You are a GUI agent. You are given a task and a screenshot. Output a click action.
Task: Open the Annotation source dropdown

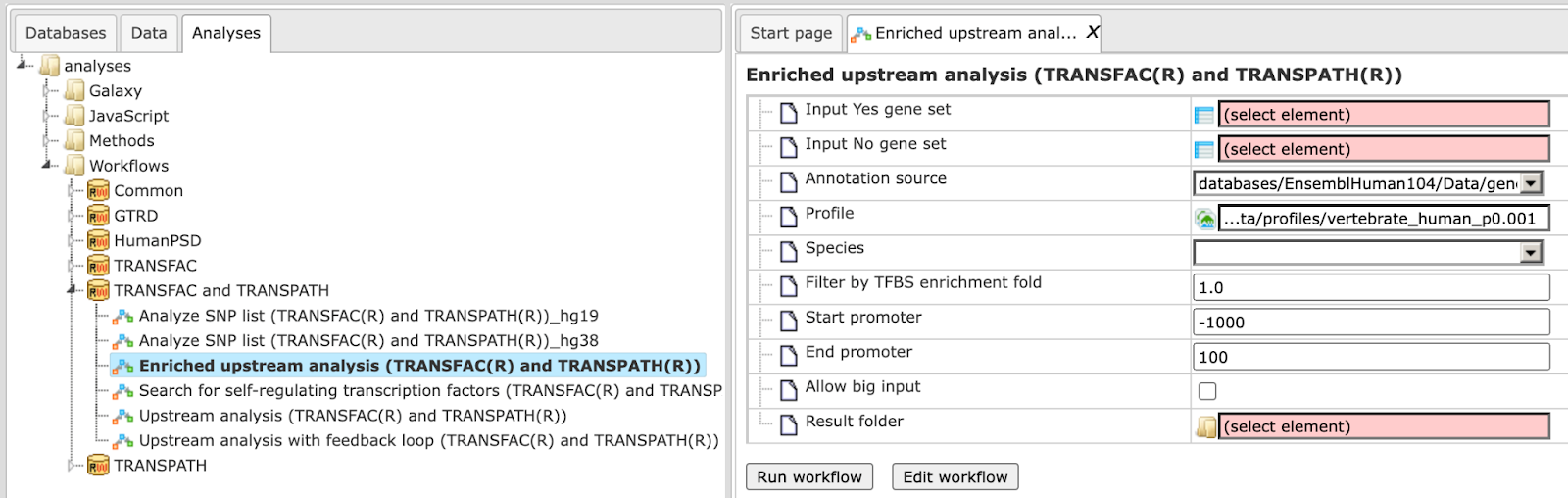coord(1531,183)
